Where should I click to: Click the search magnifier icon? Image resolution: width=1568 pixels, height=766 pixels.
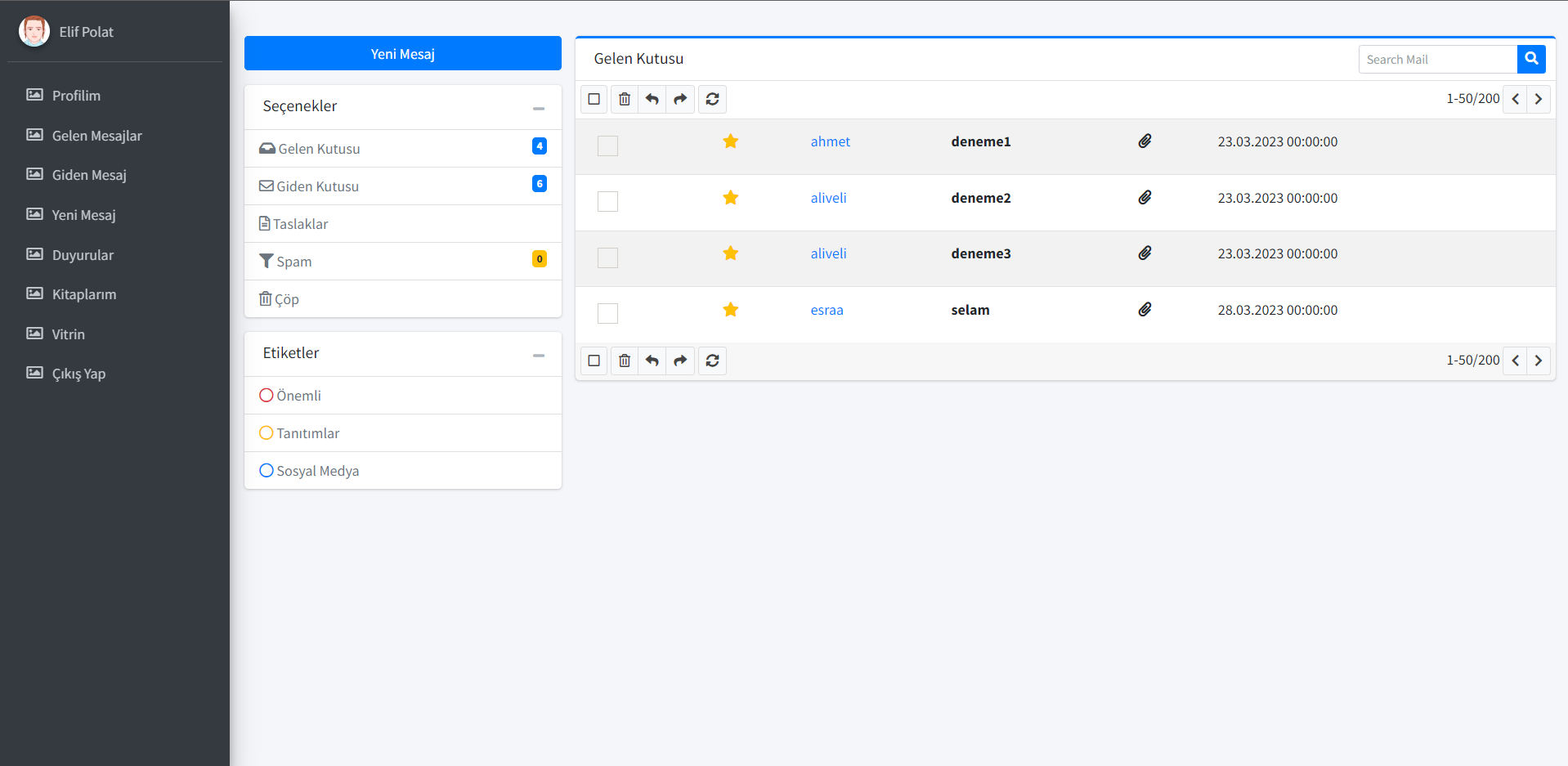click(x=1530, y=59)
